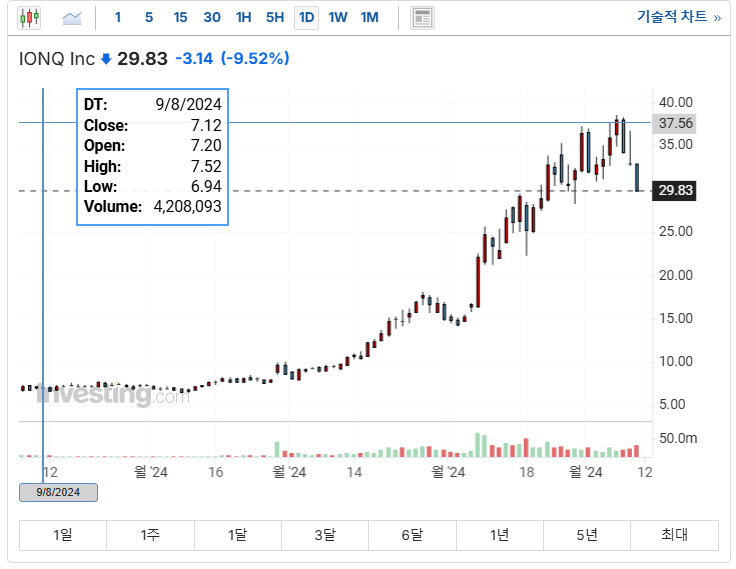Set the 5 minute interval
736x569 pixels.
click(x=149, y=18)
